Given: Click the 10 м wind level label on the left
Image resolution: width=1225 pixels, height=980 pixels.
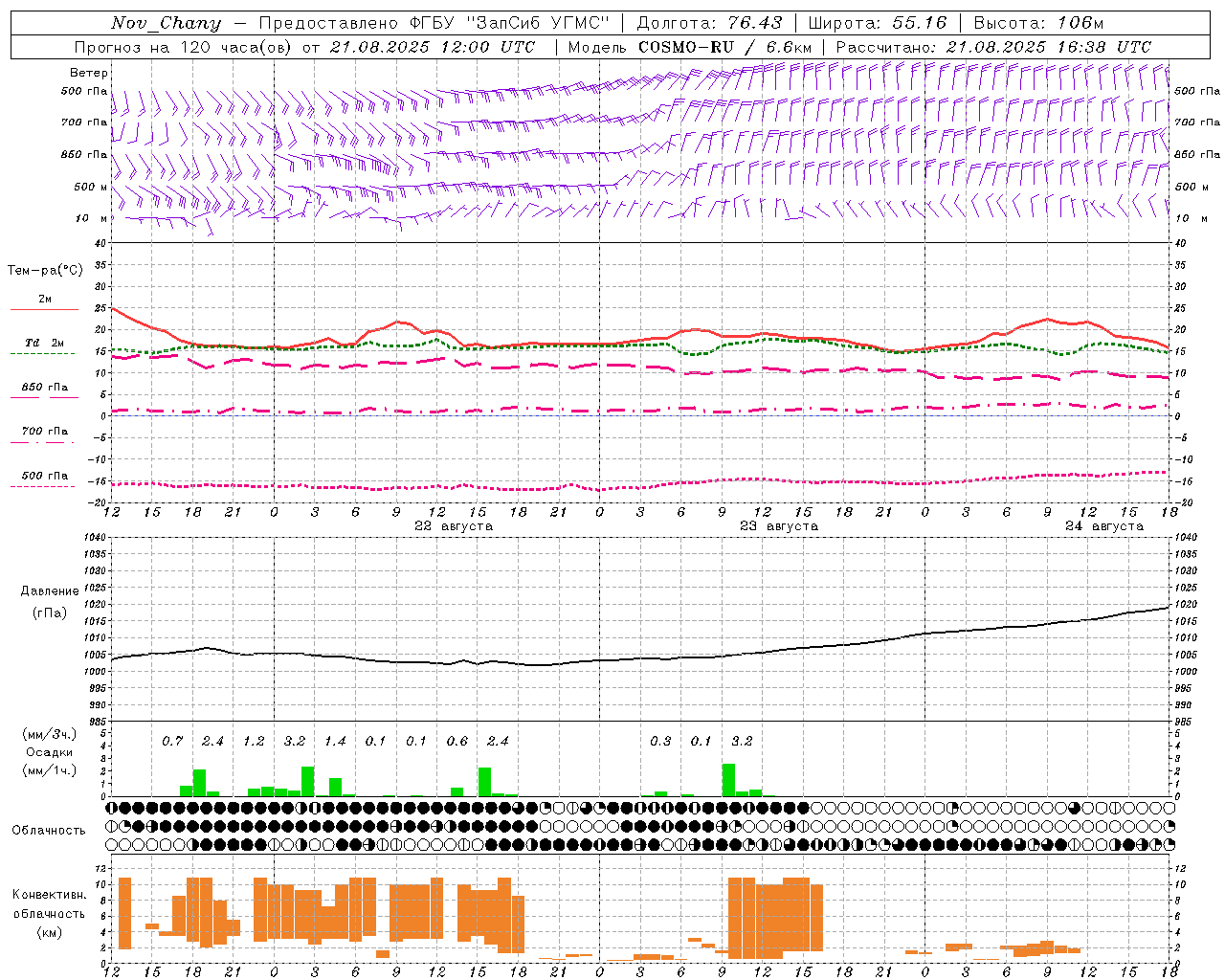Looking at the screenshot, I should click(91, 218).
